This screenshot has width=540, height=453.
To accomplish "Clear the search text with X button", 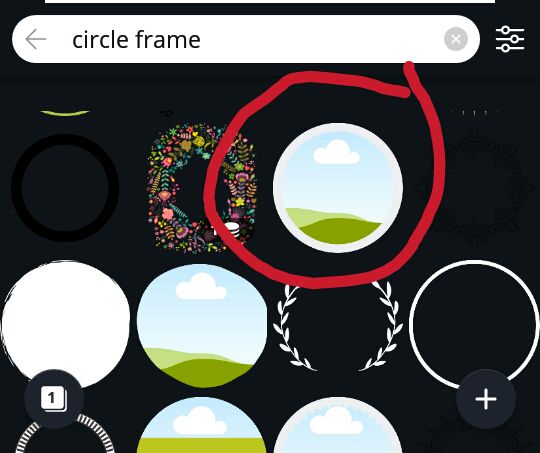I will coord(456,39).
